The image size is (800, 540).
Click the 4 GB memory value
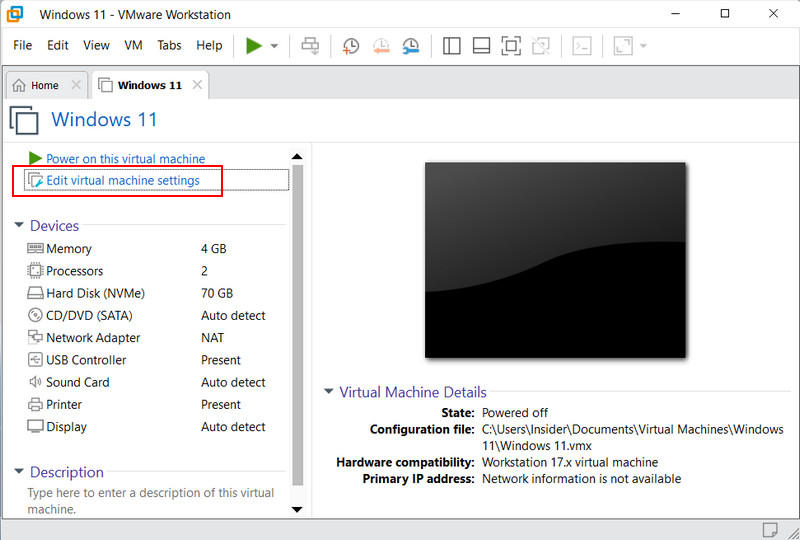(x=214, y=249)
